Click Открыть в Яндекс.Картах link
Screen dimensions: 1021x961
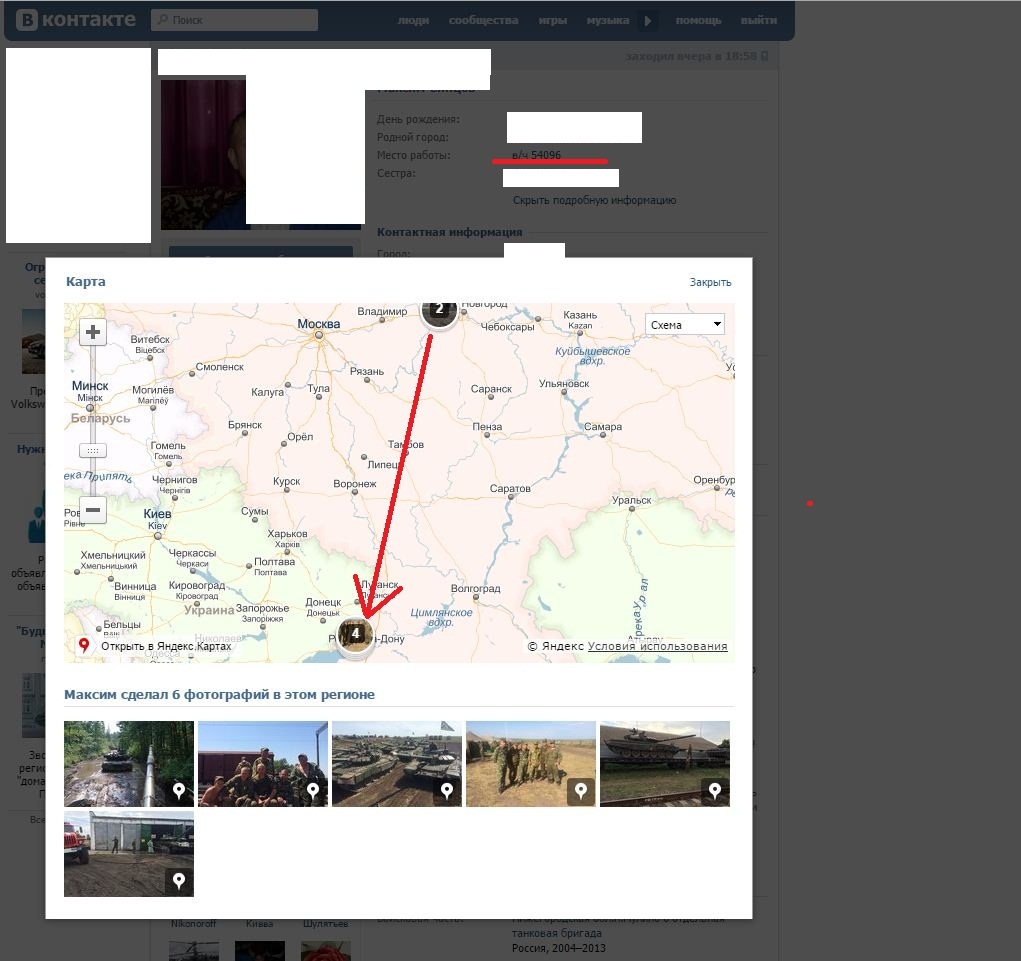point(166,646)
